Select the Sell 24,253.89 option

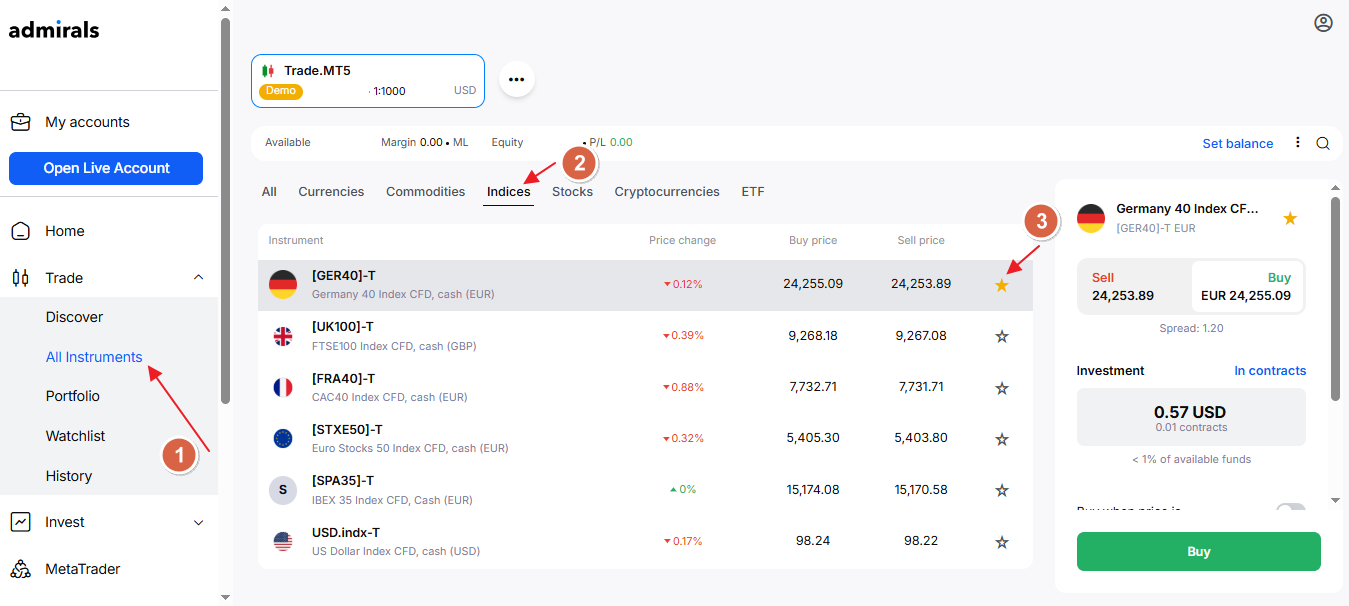tap(1135, 287)
